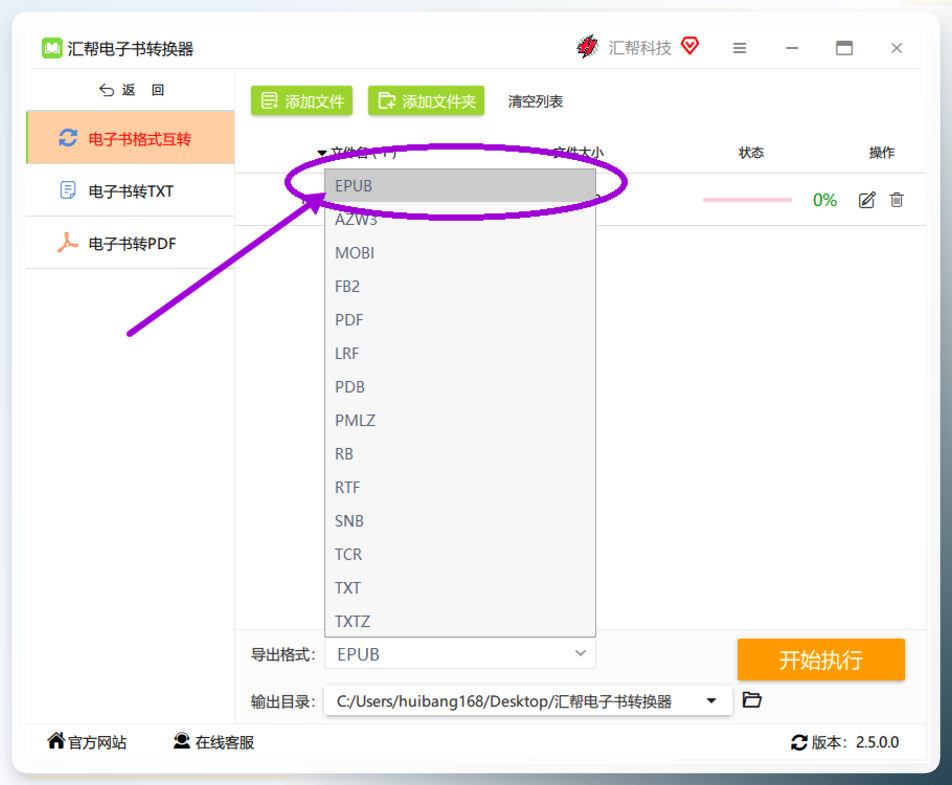Click the 汇帮科技 brand logo icon

(587, 47)
